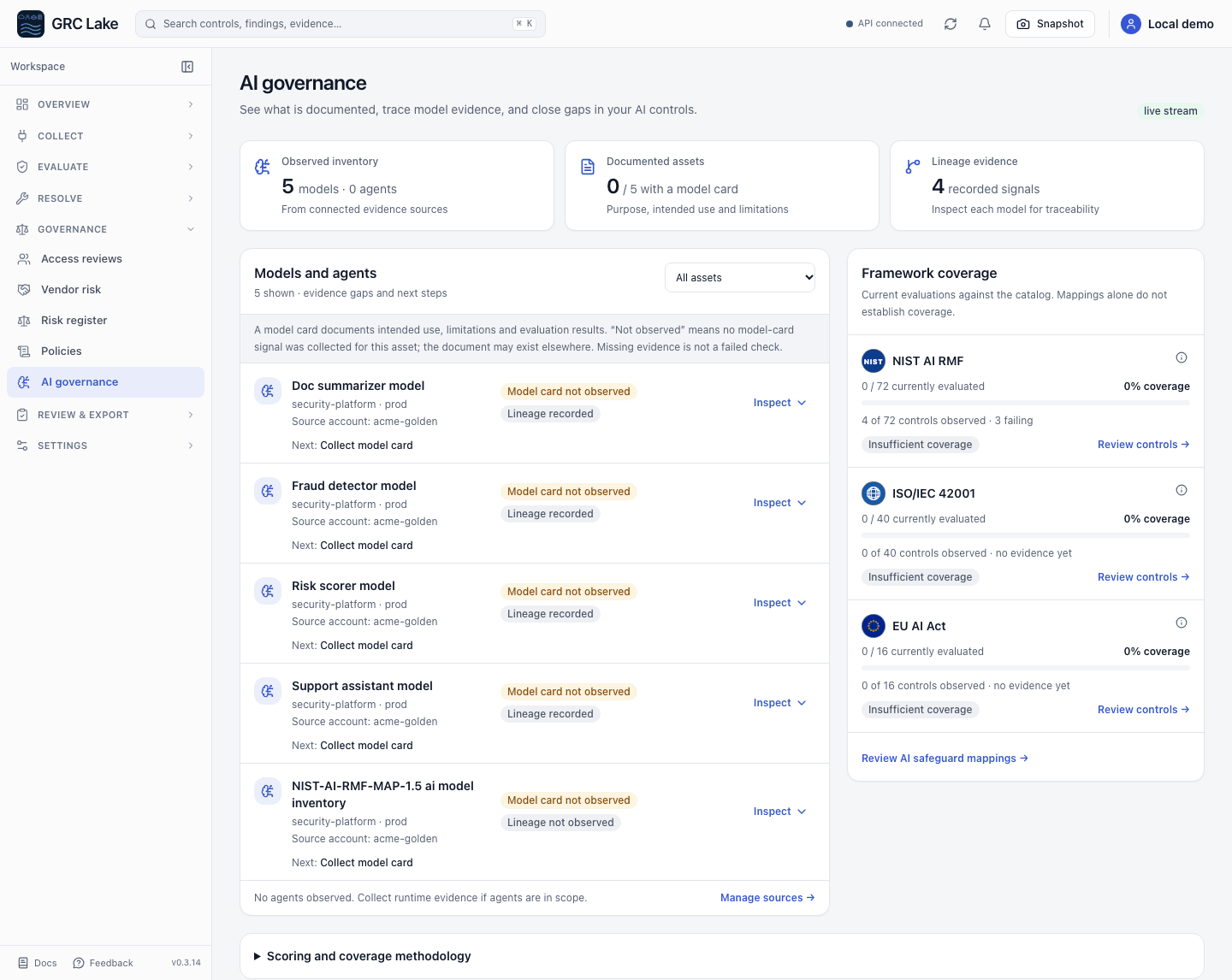Click the ISO/IEC 42001 globe logo
The image size is (1232, 980).
[874, 493]
